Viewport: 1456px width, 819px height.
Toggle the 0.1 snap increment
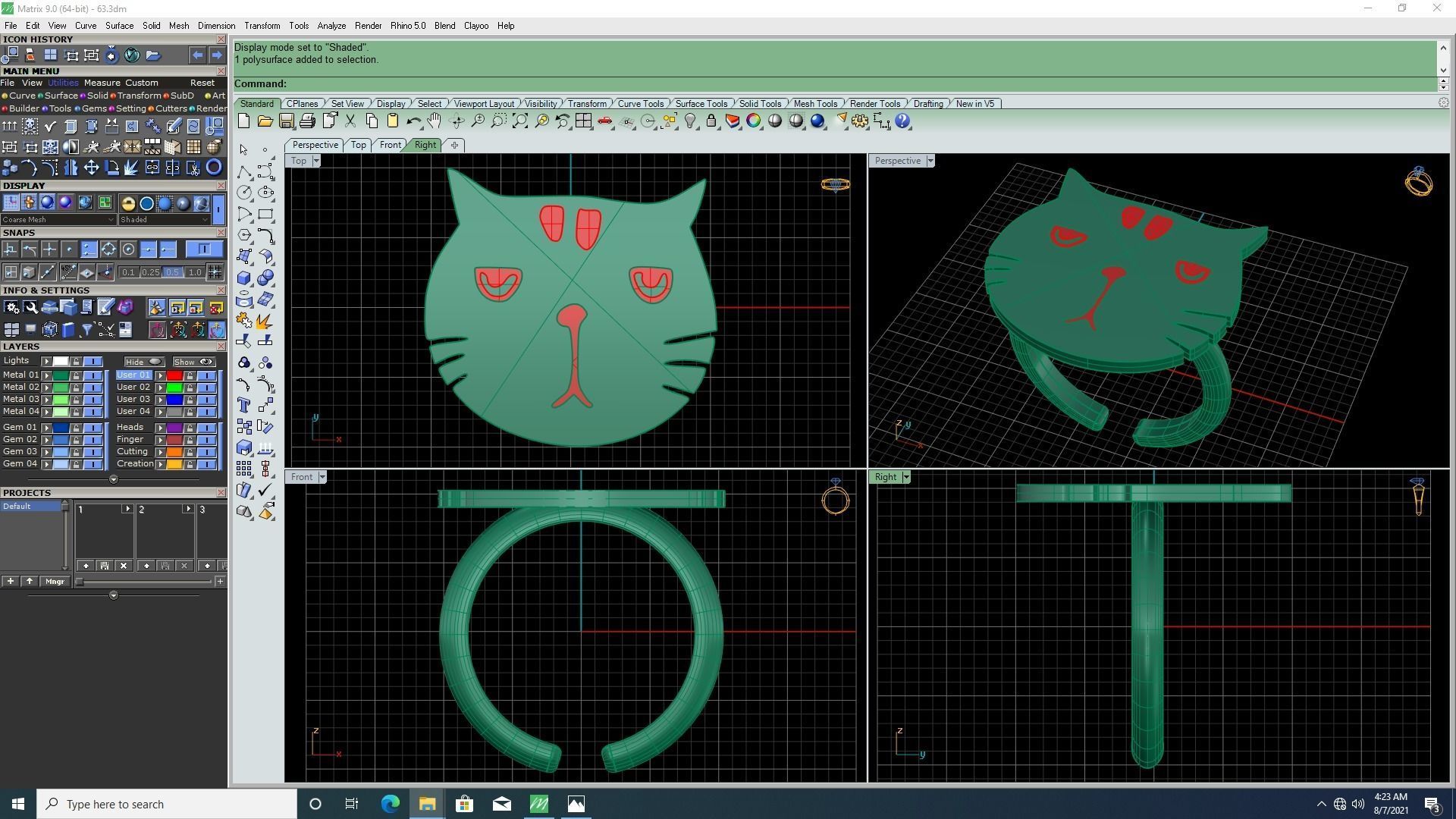pos(128,272)
